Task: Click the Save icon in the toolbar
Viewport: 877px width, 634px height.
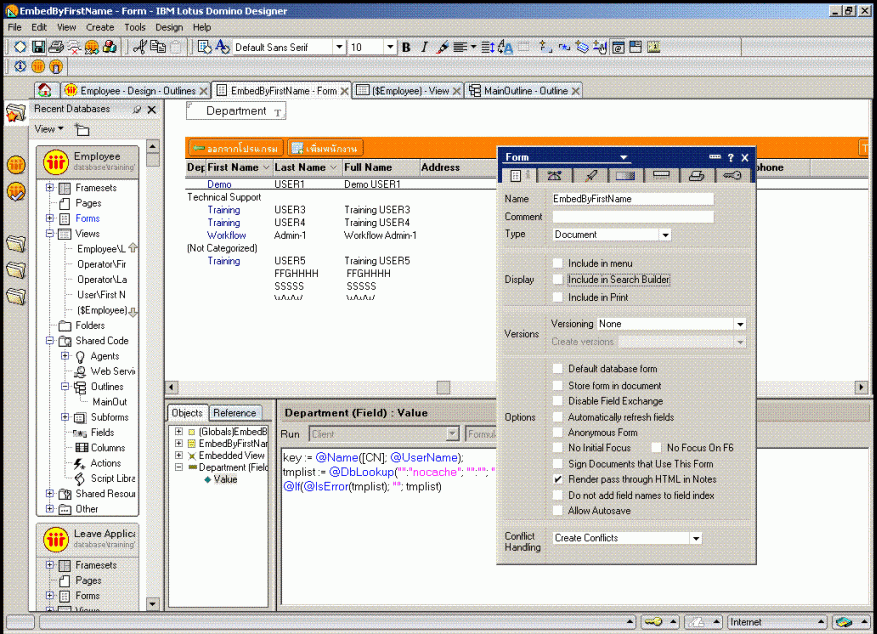Action: (38, 47)
